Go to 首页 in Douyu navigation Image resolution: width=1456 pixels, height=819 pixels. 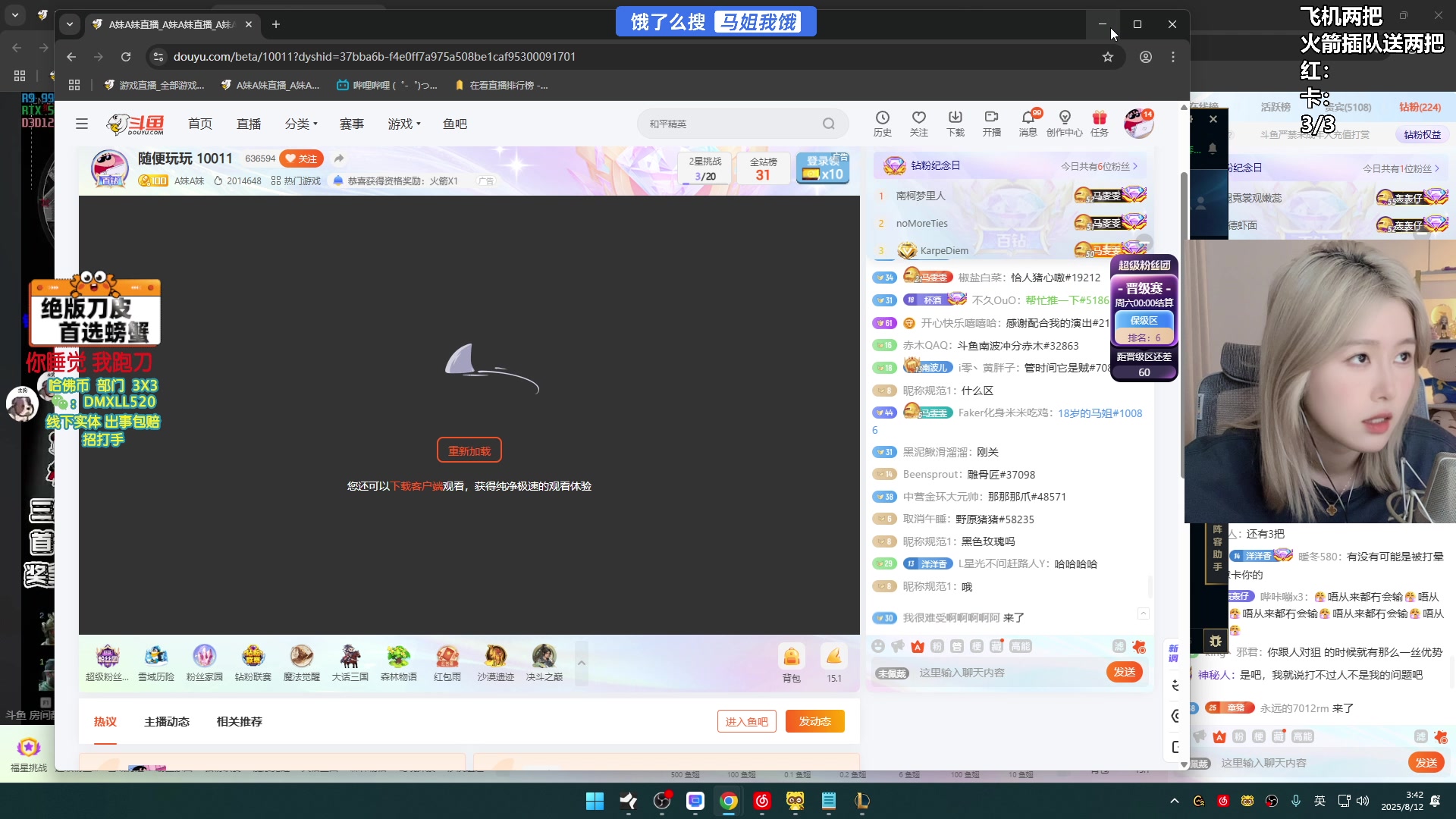pos(200,124)
